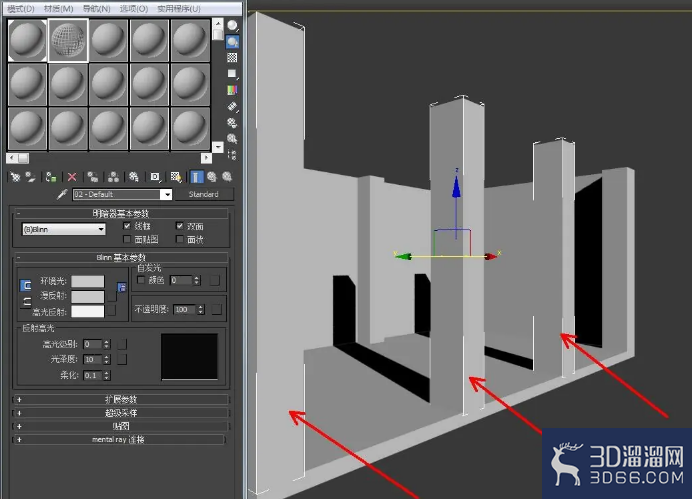Click the Make Unique icon
The width and height of the screenshot is (692, 499).
click(113, 177)
